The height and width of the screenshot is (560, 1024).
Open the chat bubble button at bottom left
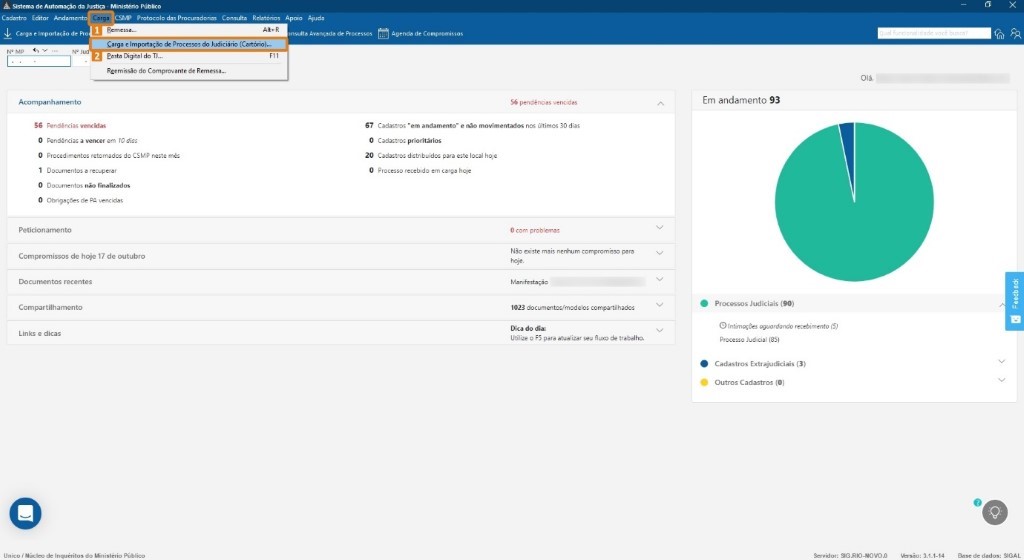(x=25, y=513)
